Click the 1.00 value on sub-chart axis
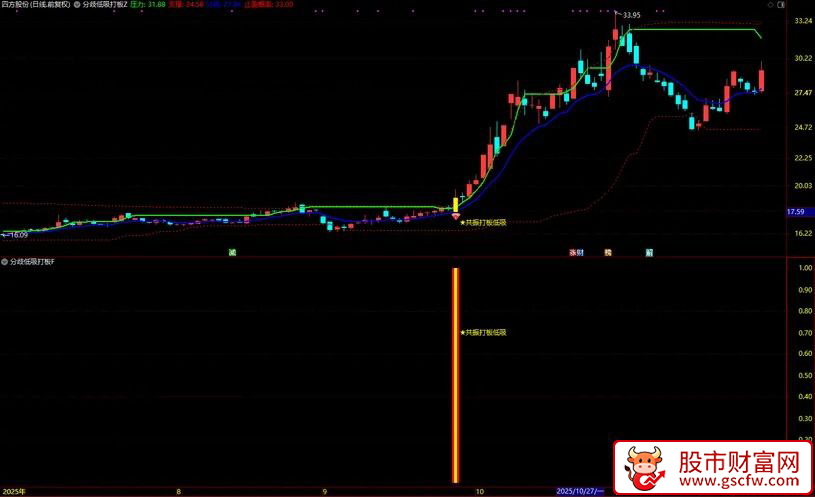 click(x=805, y=268)
